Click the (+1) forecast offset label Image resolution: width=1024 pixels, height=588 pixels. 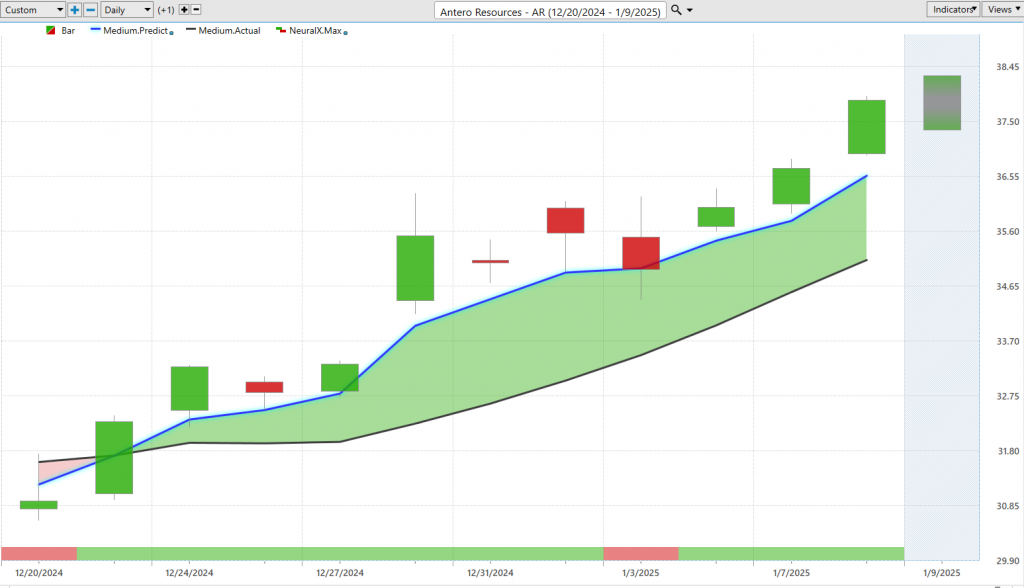166,10
